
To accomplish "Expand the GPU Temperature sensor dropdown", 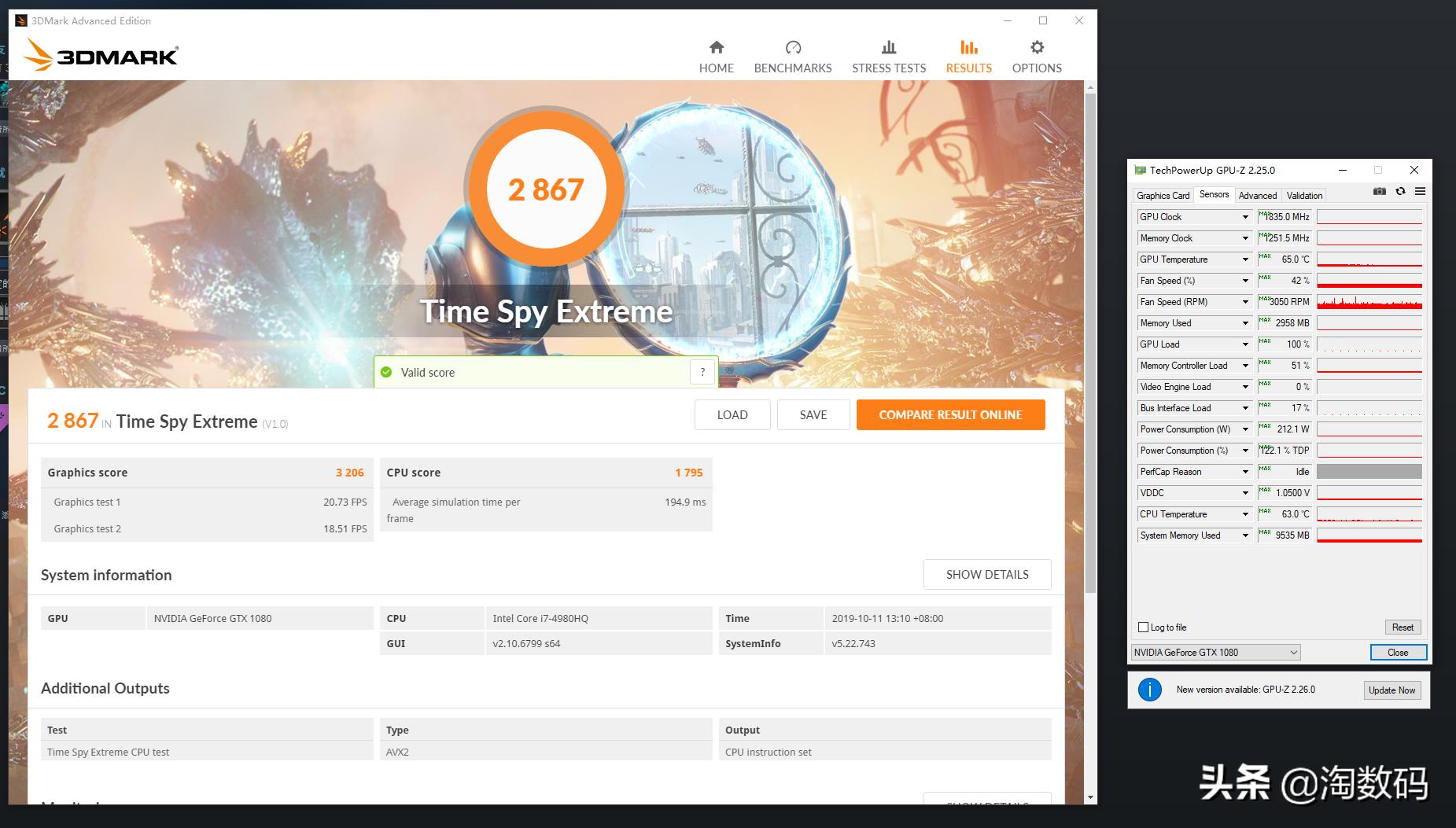I will 1245,259.
